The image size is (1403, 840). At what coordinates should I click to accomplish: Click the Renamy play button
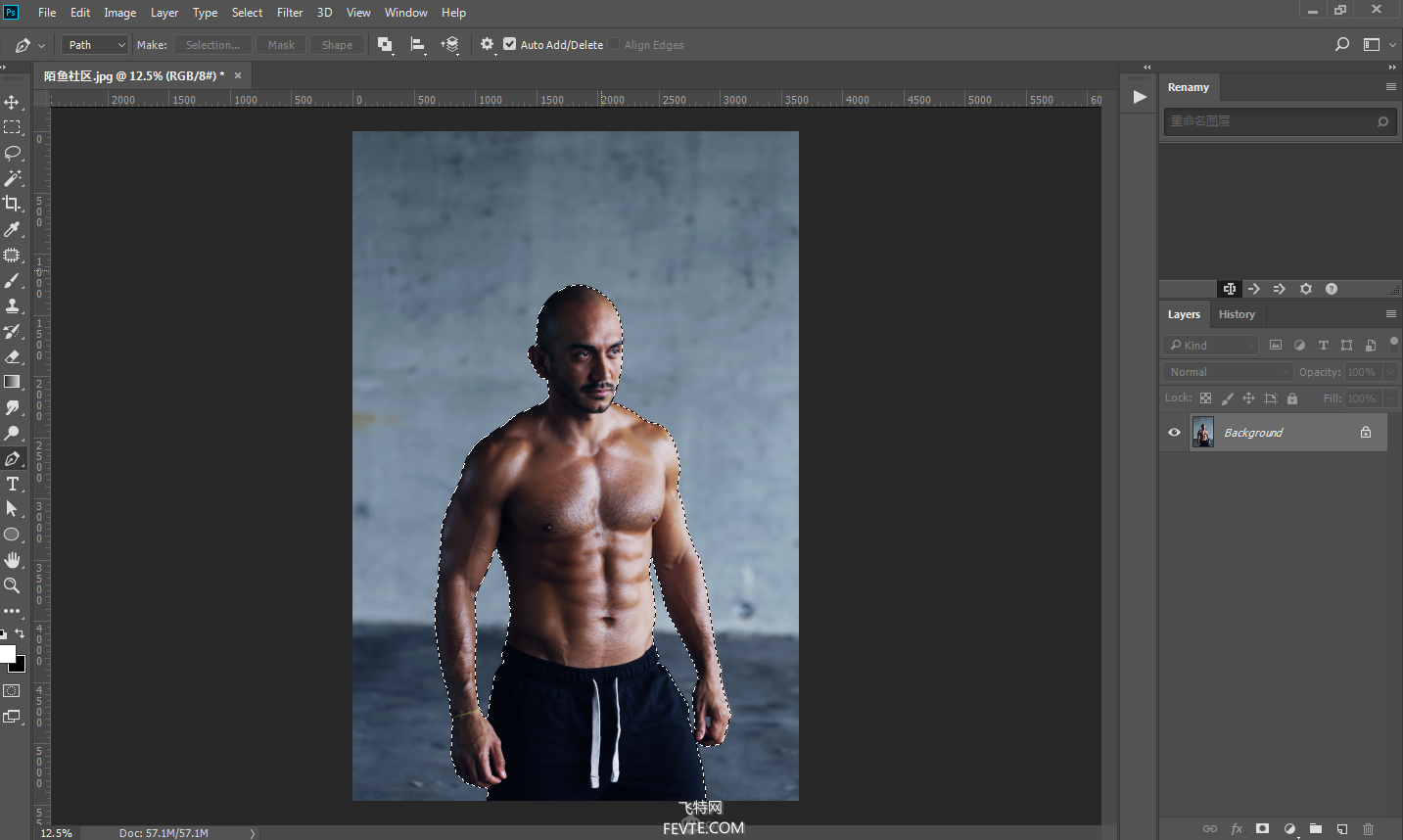(x=1139, y=97)
